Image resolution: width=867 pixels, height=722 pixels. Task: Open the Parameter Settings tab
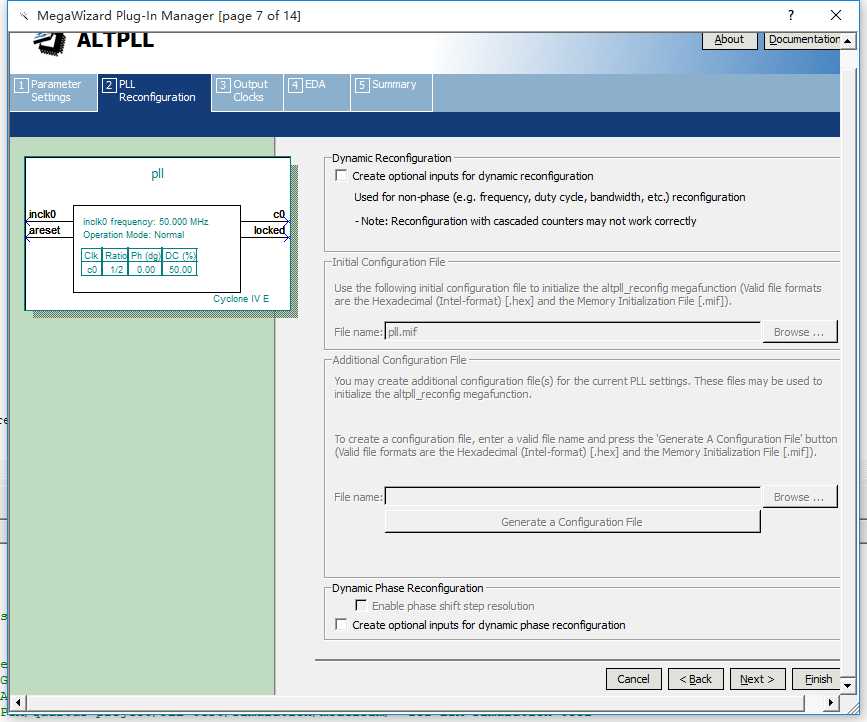click(54, 92)
